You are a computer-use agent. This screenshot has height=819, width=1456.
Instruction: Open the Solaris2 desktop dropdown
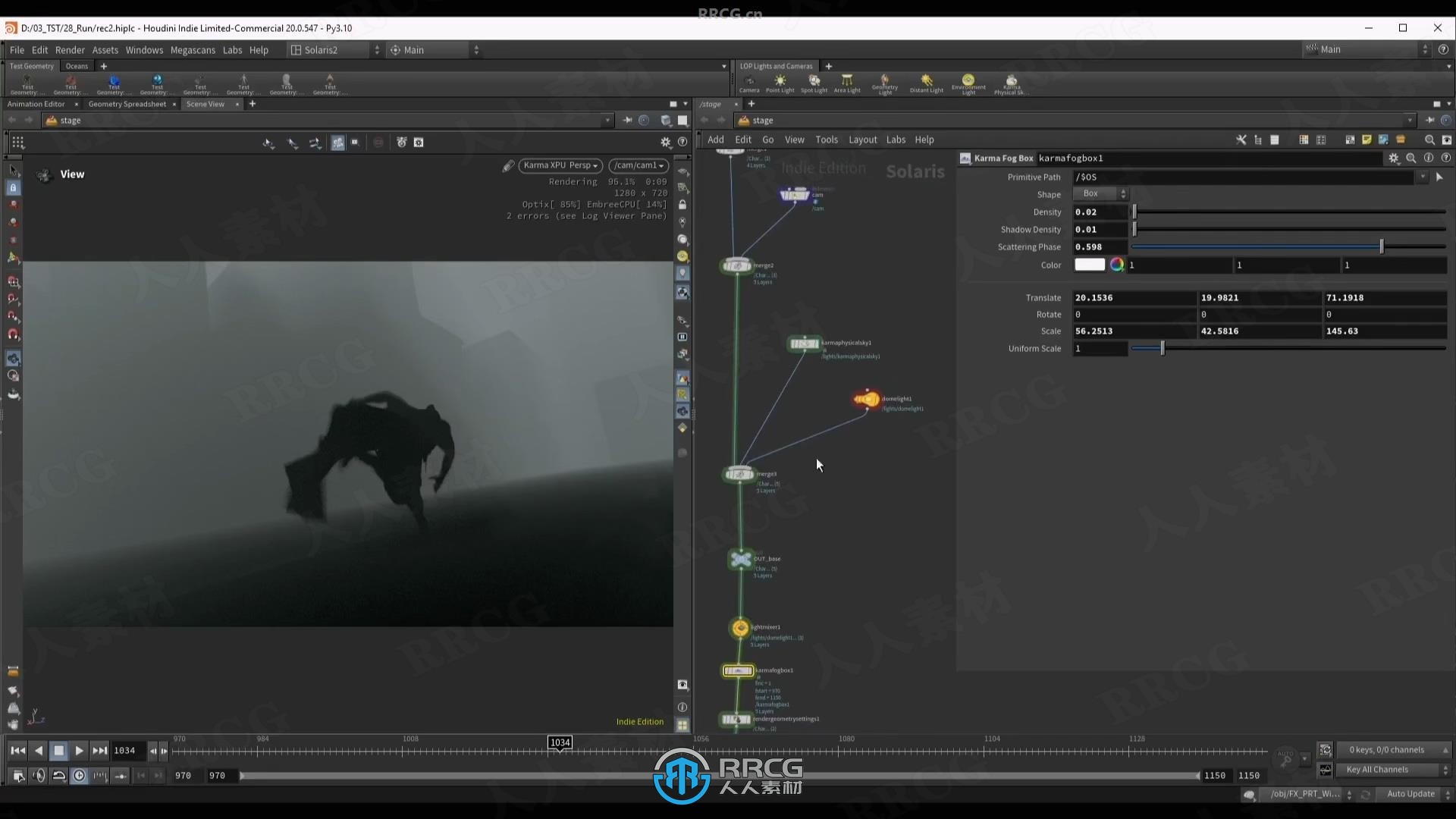pyautogui.click(x=334, y=50)
